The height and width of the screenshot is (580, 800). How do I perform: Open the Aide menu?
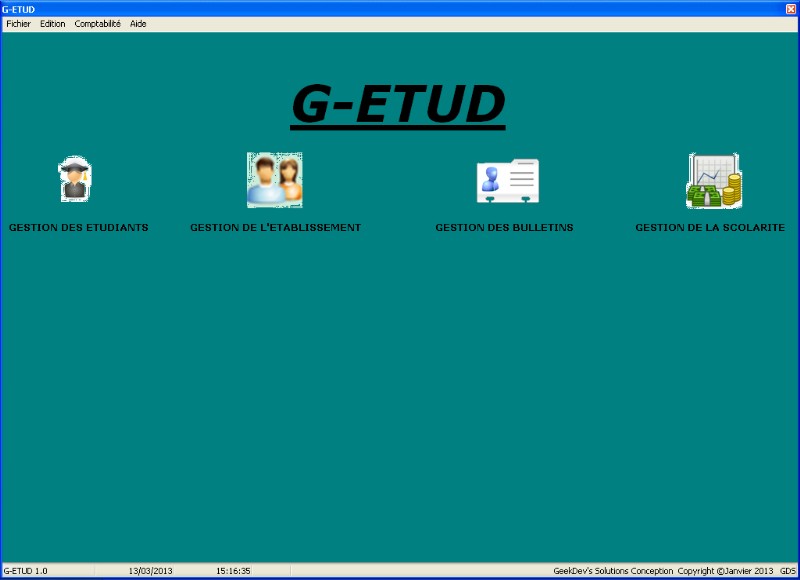[x=138, y=24]
